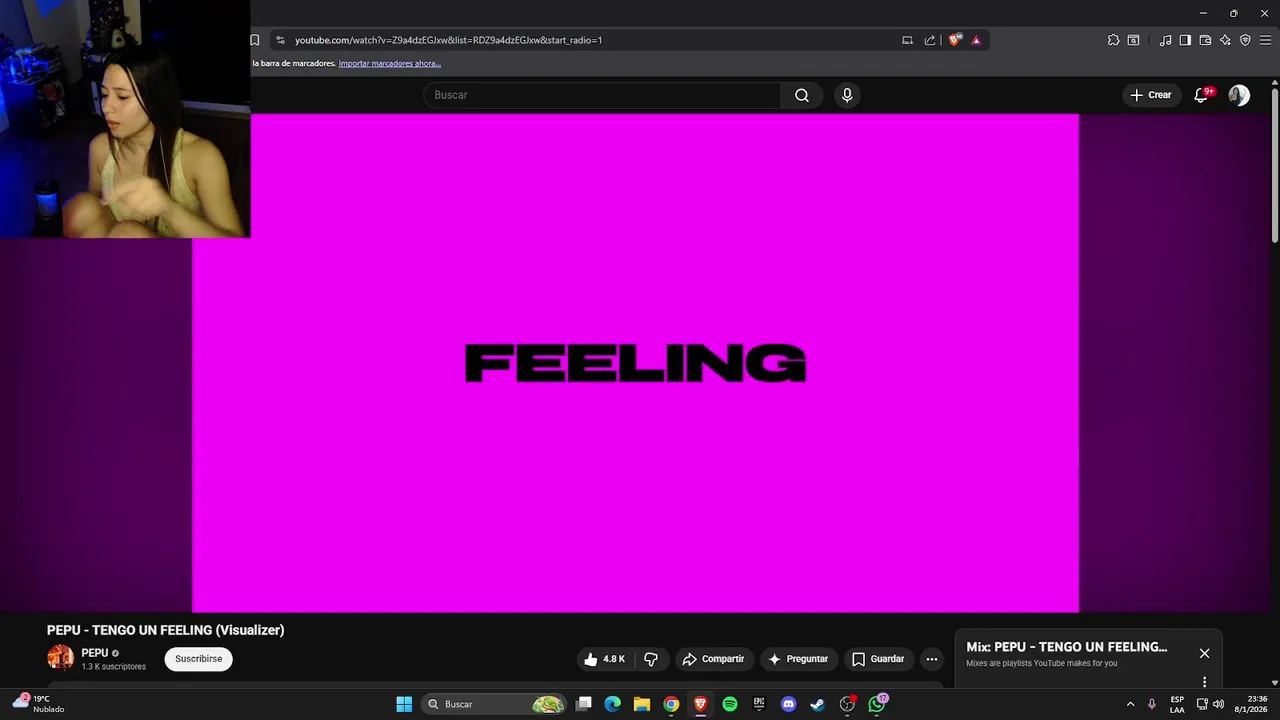Open the media control music note icon
Image resolution: width=1280 pixels, height=720 pixels.
(x=1165, y=40)
